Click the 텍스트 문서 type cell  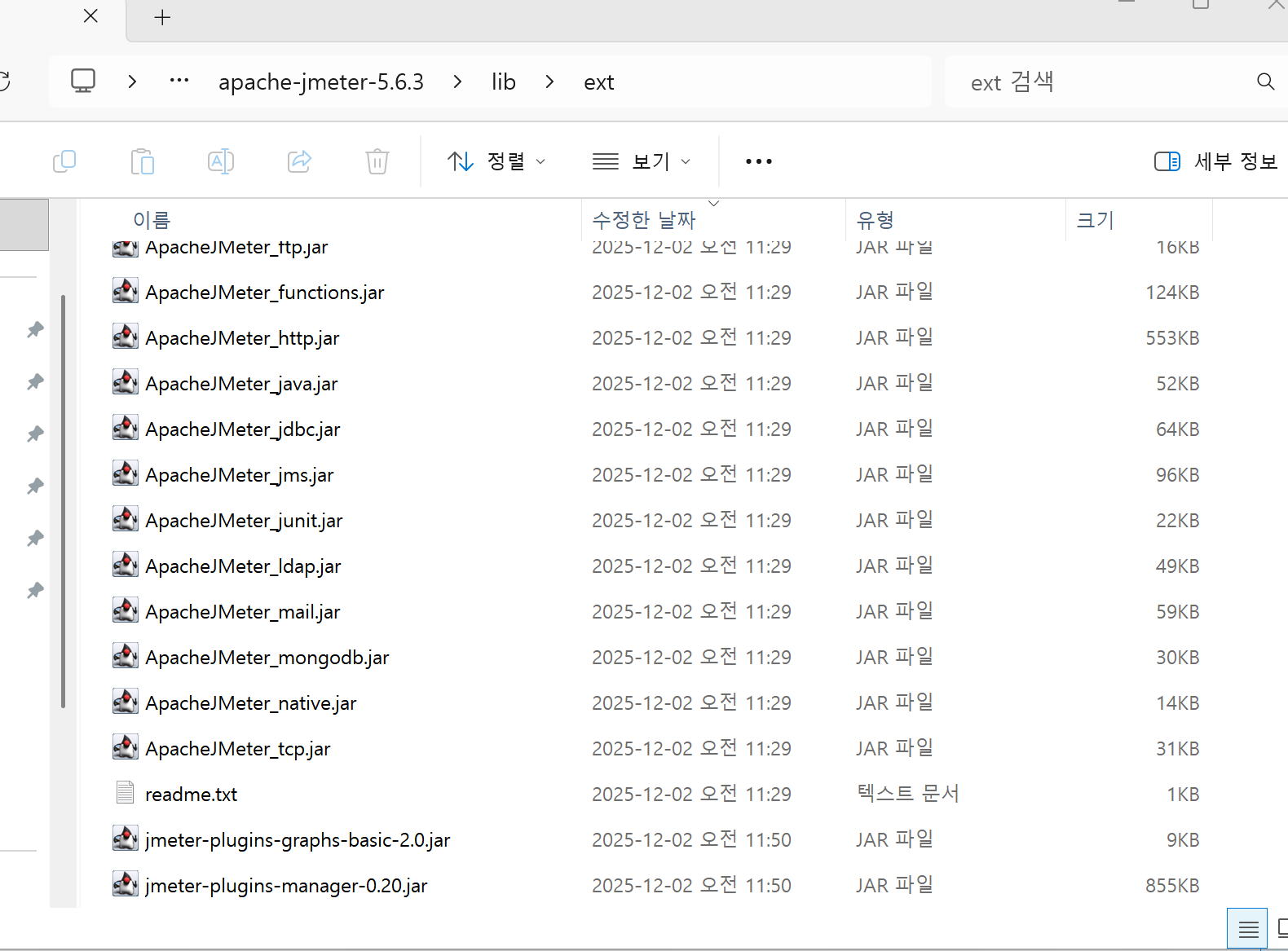pyautogui.click(x=908, y=794)
